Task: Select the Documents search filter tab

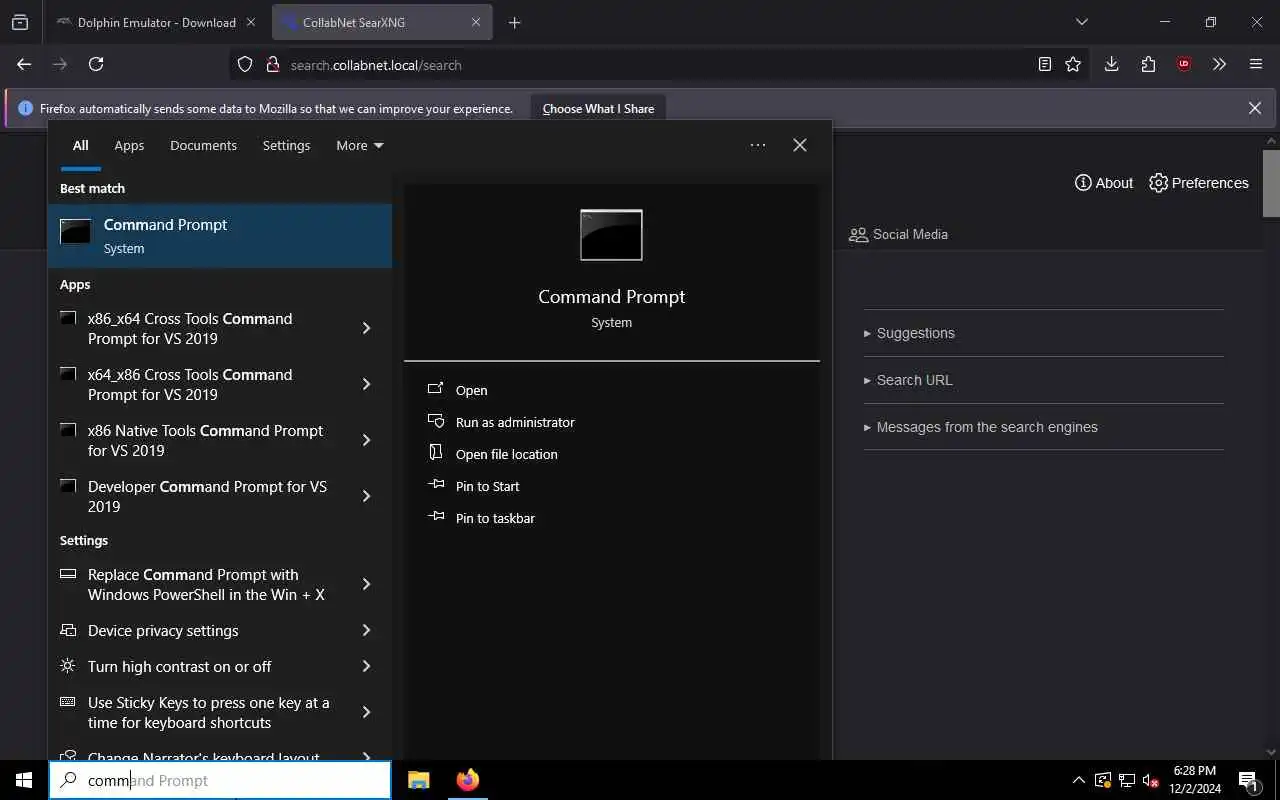Action: click(203, 145)
